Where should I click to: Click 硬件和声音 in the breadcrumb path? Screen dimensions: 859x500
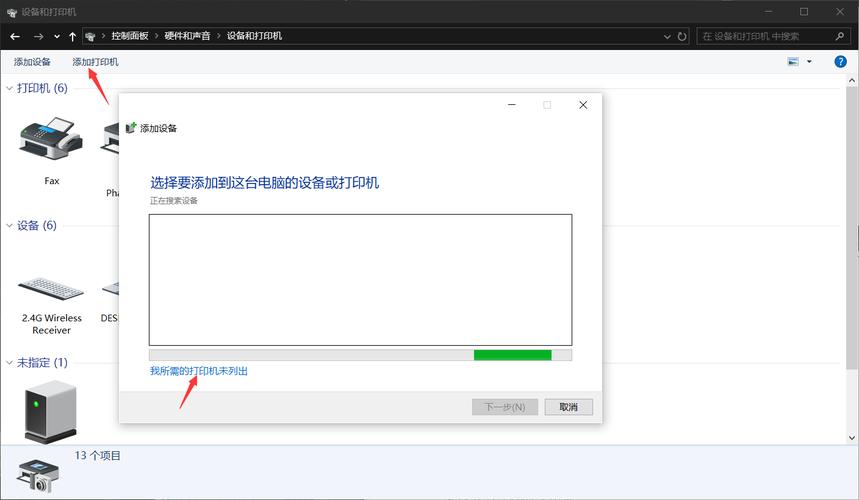[187, 36]
